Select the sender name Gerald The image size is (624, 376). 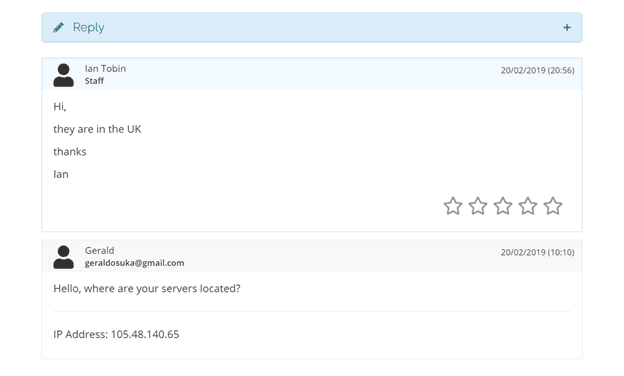coord(99,250)
